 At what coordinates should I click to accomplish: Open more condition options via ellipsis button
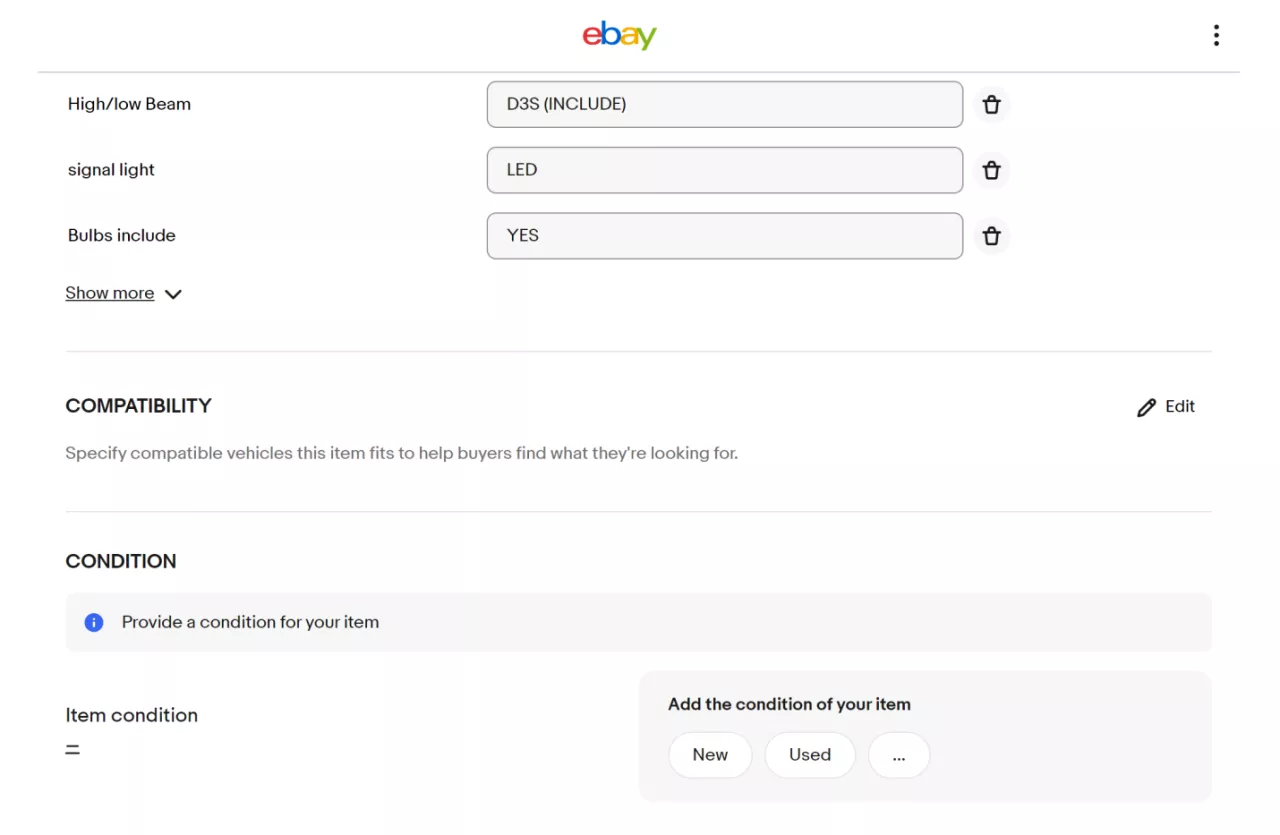899,755
